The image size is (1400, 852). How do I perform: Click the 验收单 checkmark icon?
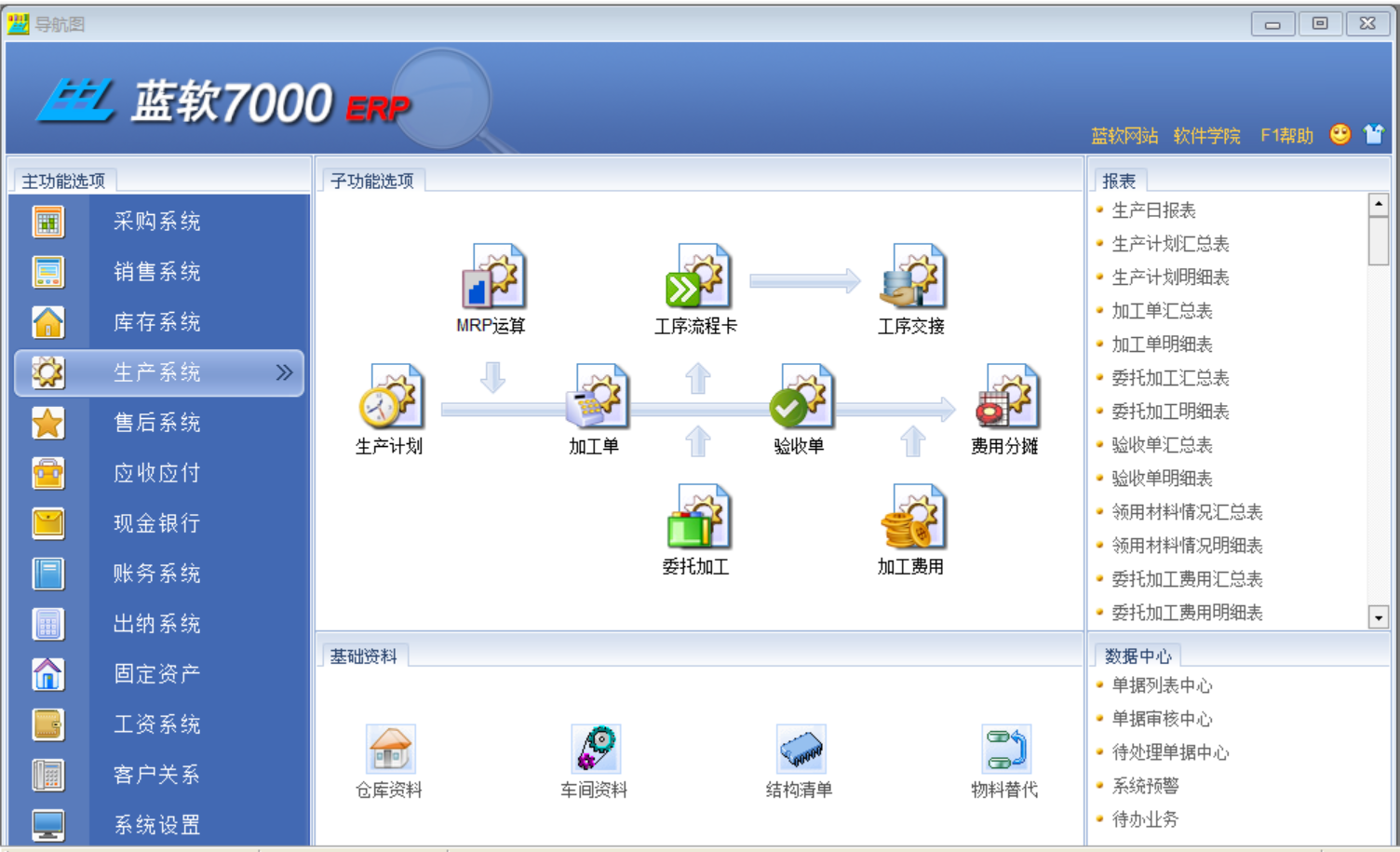(x=800, y=398)
